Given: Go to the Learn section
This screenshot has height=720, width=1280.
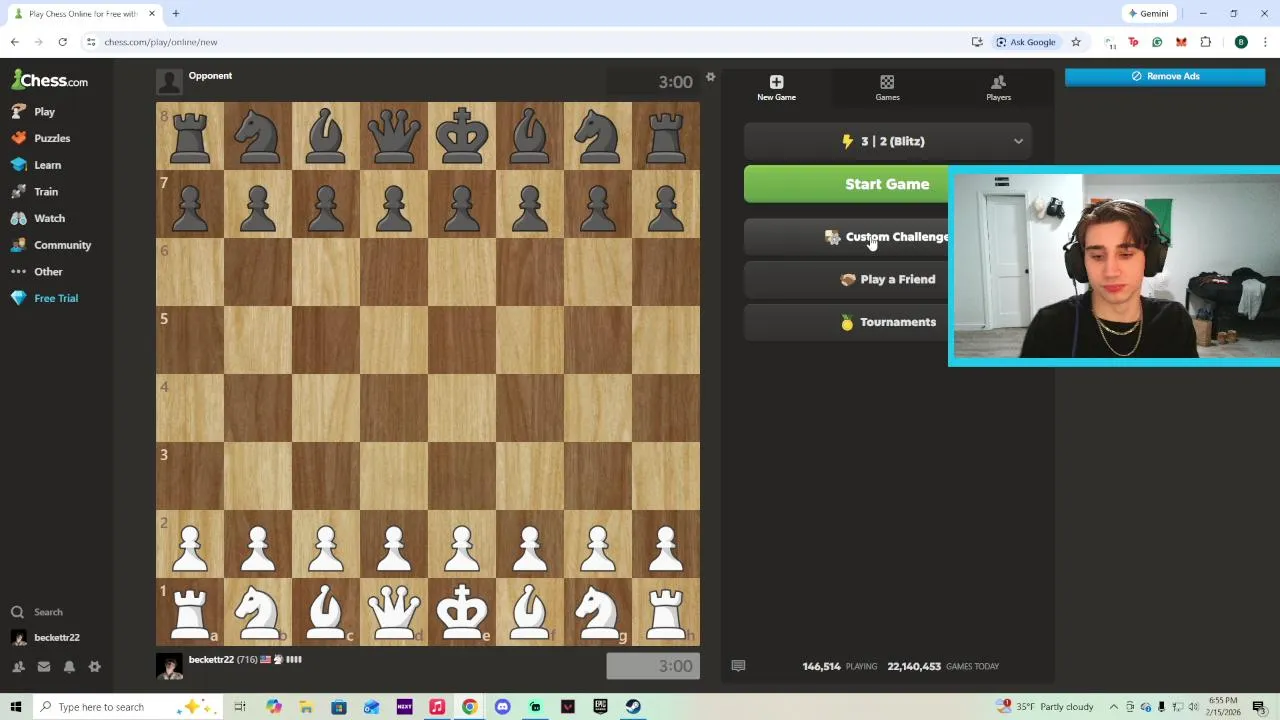Looking at the screenshot, I should point(47,165).
